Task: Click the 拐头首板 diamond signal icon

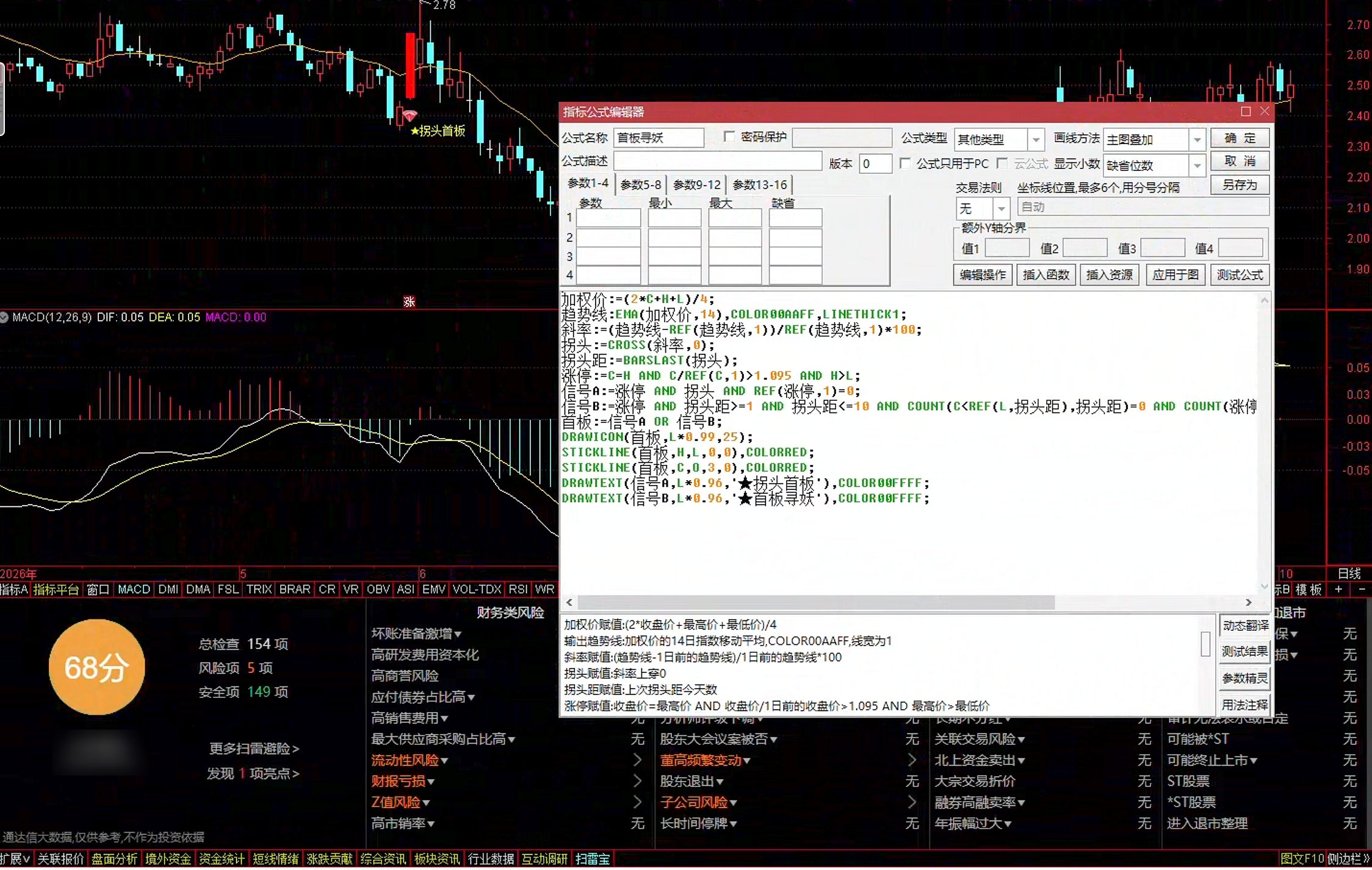Action: [x=410, y=115]
